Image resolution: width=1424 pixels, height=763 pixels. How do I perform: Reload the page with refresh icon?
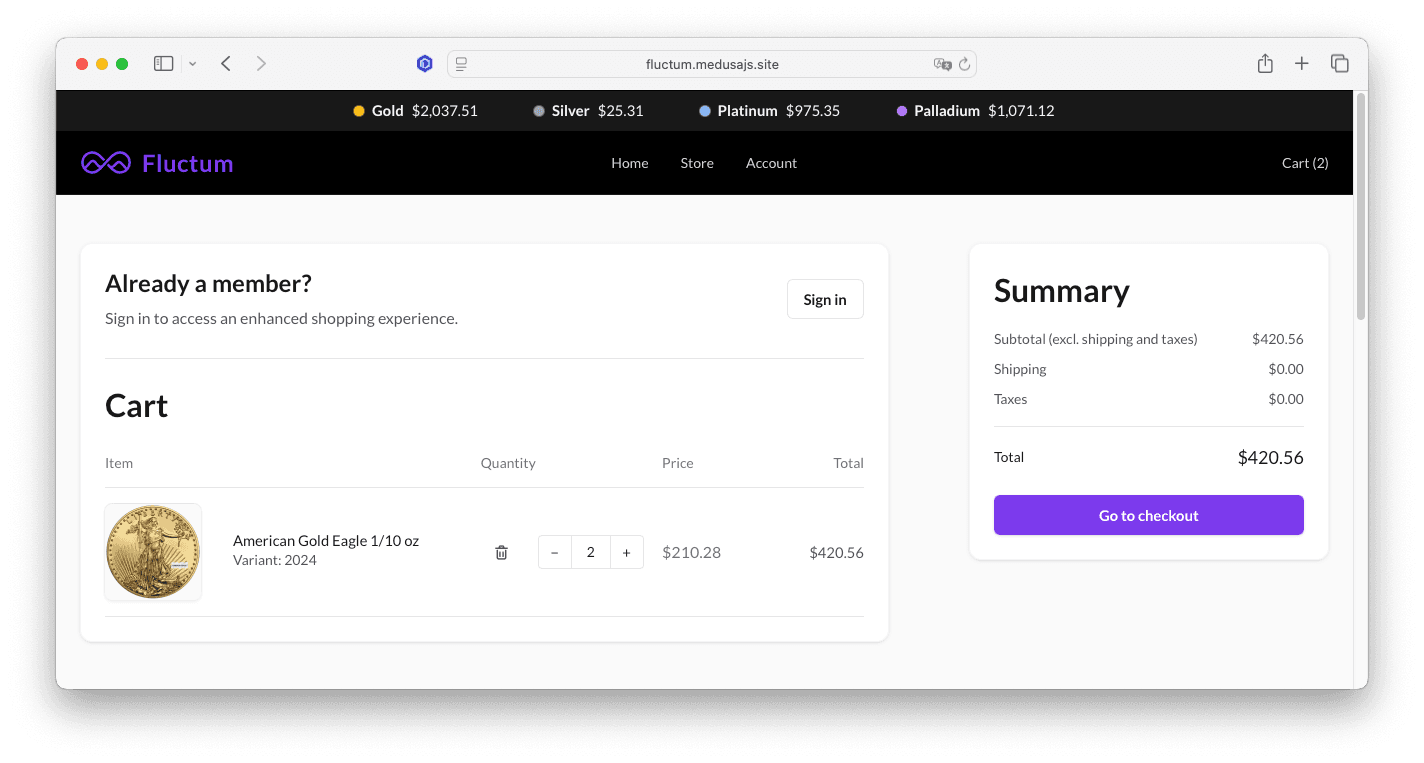coord(964,64)
